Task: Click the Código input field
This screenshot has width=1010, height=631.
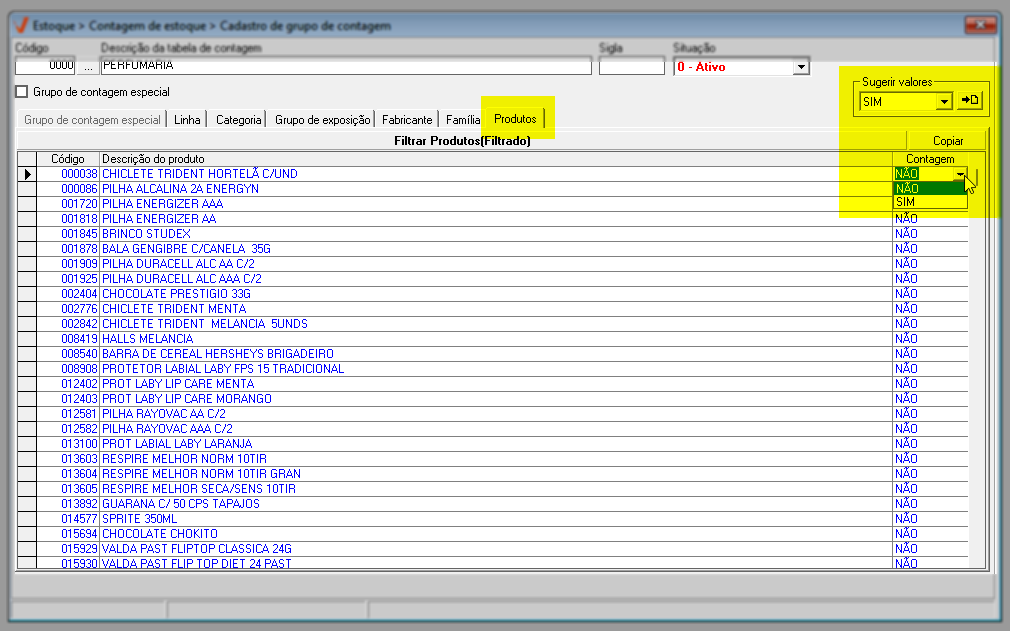Action: pyautogui.click(x=45, y=66)
